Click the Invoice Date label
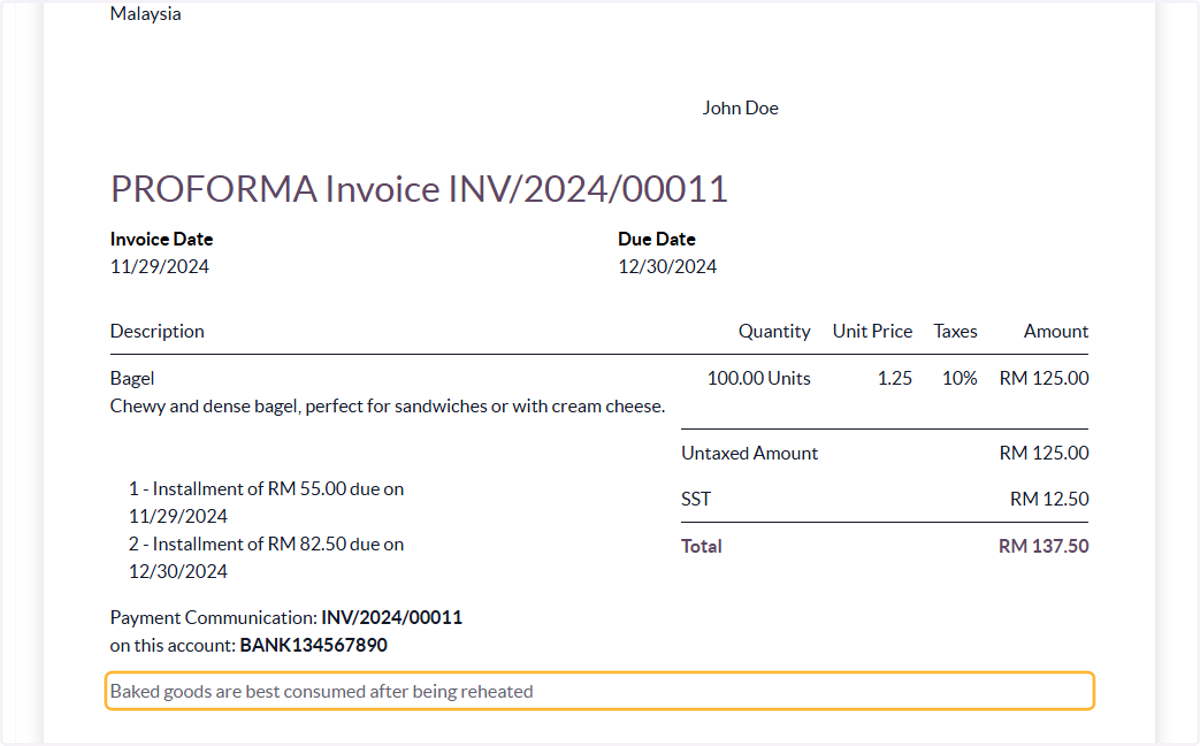This screenshot has width=1200, height=746. click(x=161, y=239)
